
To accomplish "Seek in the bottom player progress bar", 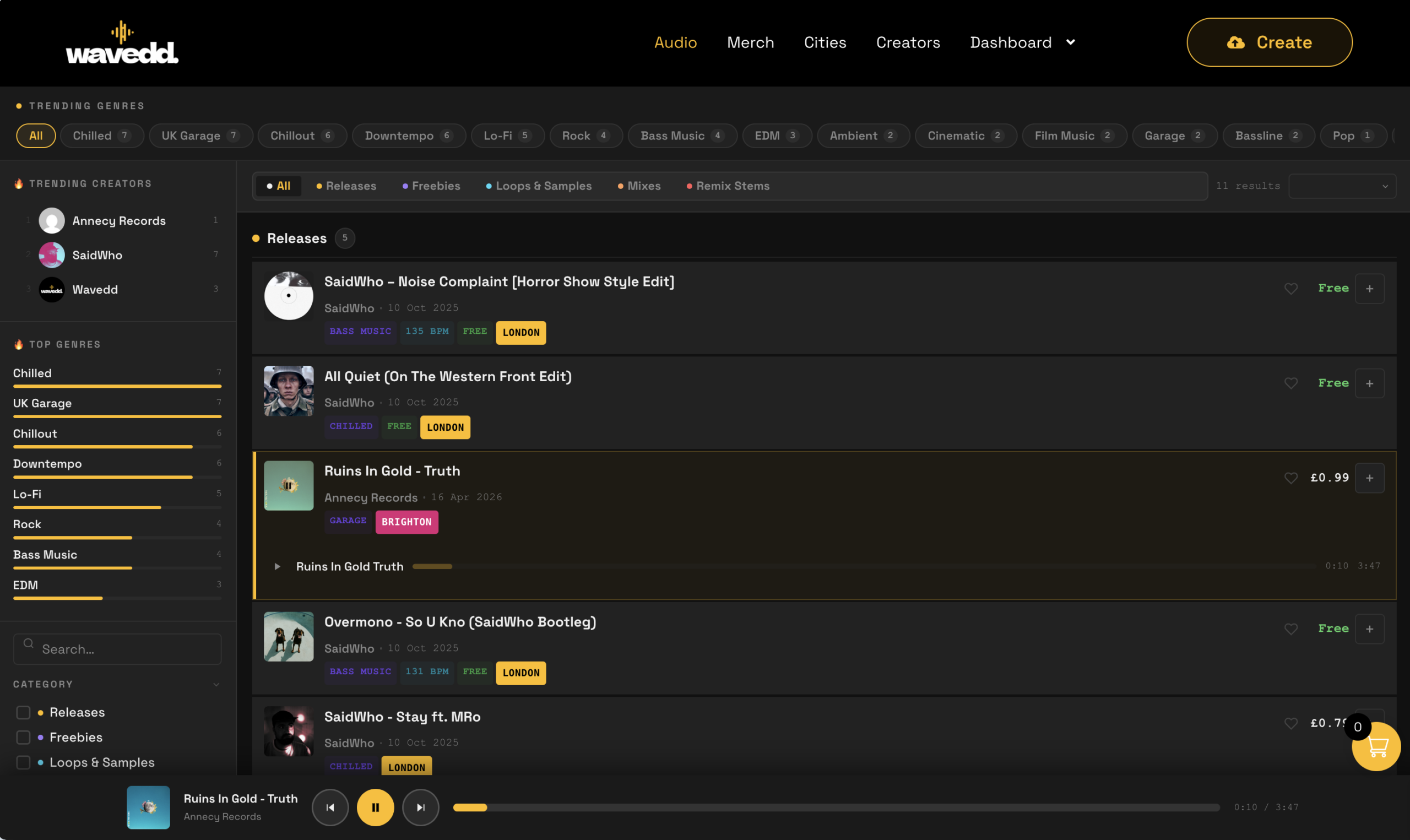I will coord(836,807).
